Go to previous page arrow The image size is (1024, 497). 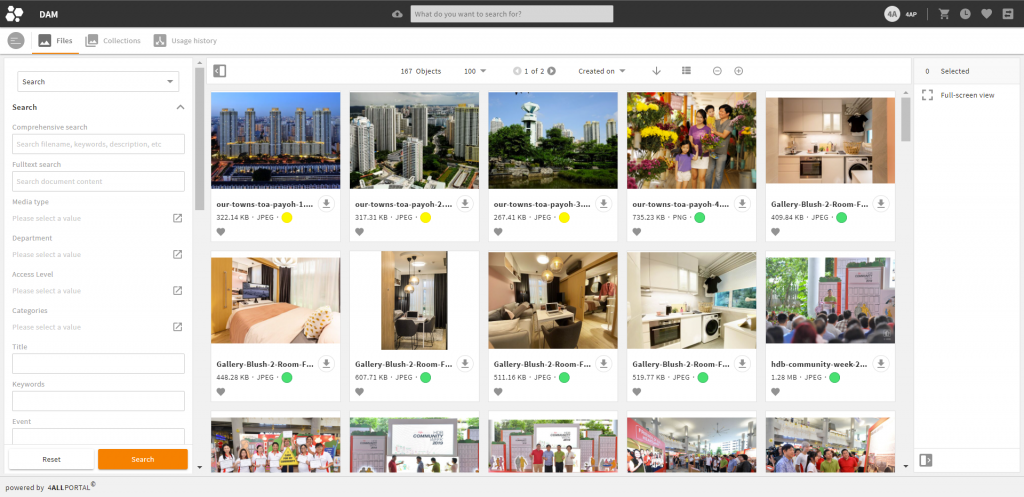pyautogui.click(x=517, y=71)
